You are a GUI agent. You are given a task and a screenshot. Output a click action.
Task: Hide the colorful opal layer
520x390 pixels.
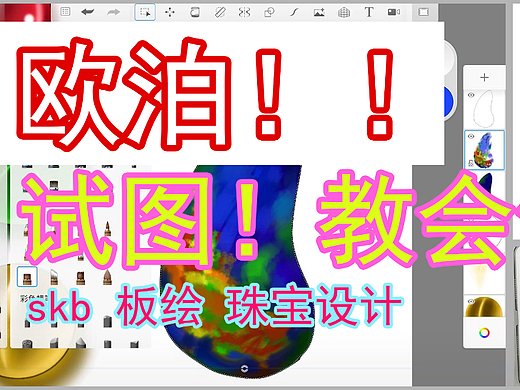[x=471, y=136]
